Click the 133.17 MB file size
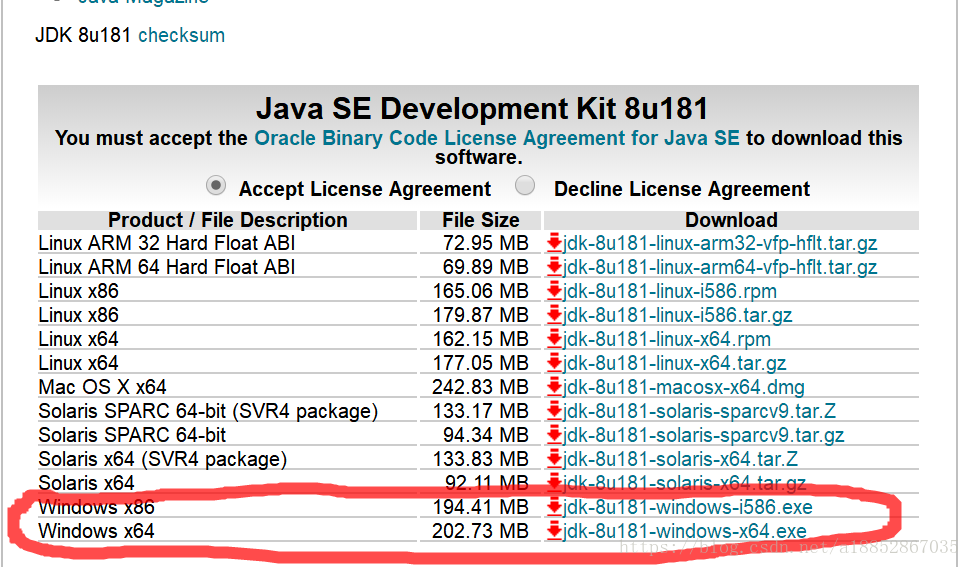Viewport: 970px width, 567px height. tap(481, 411)
